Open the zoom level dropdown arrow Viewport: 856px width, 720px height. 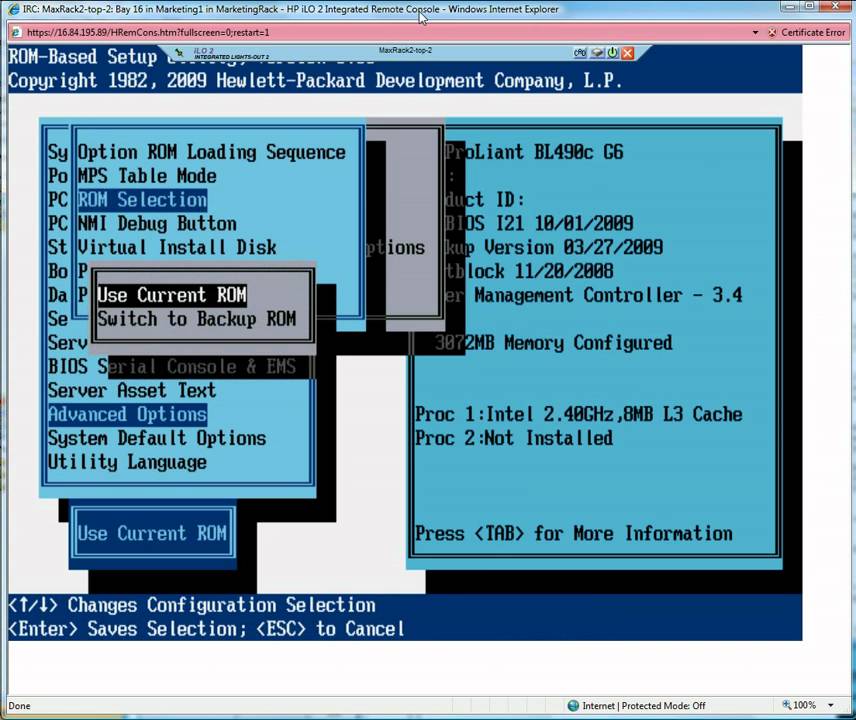[x=830, y=705]
